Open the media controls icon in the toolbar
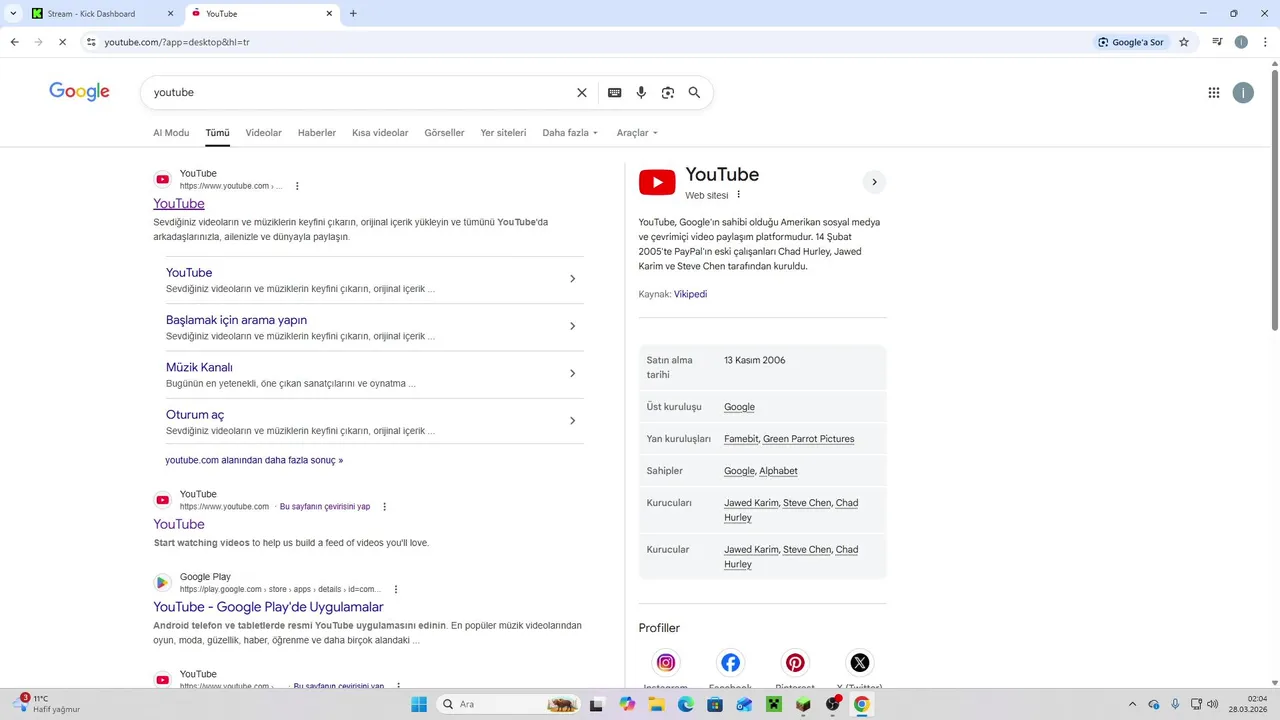The image size is (1280, 720). coord(1217,42)
